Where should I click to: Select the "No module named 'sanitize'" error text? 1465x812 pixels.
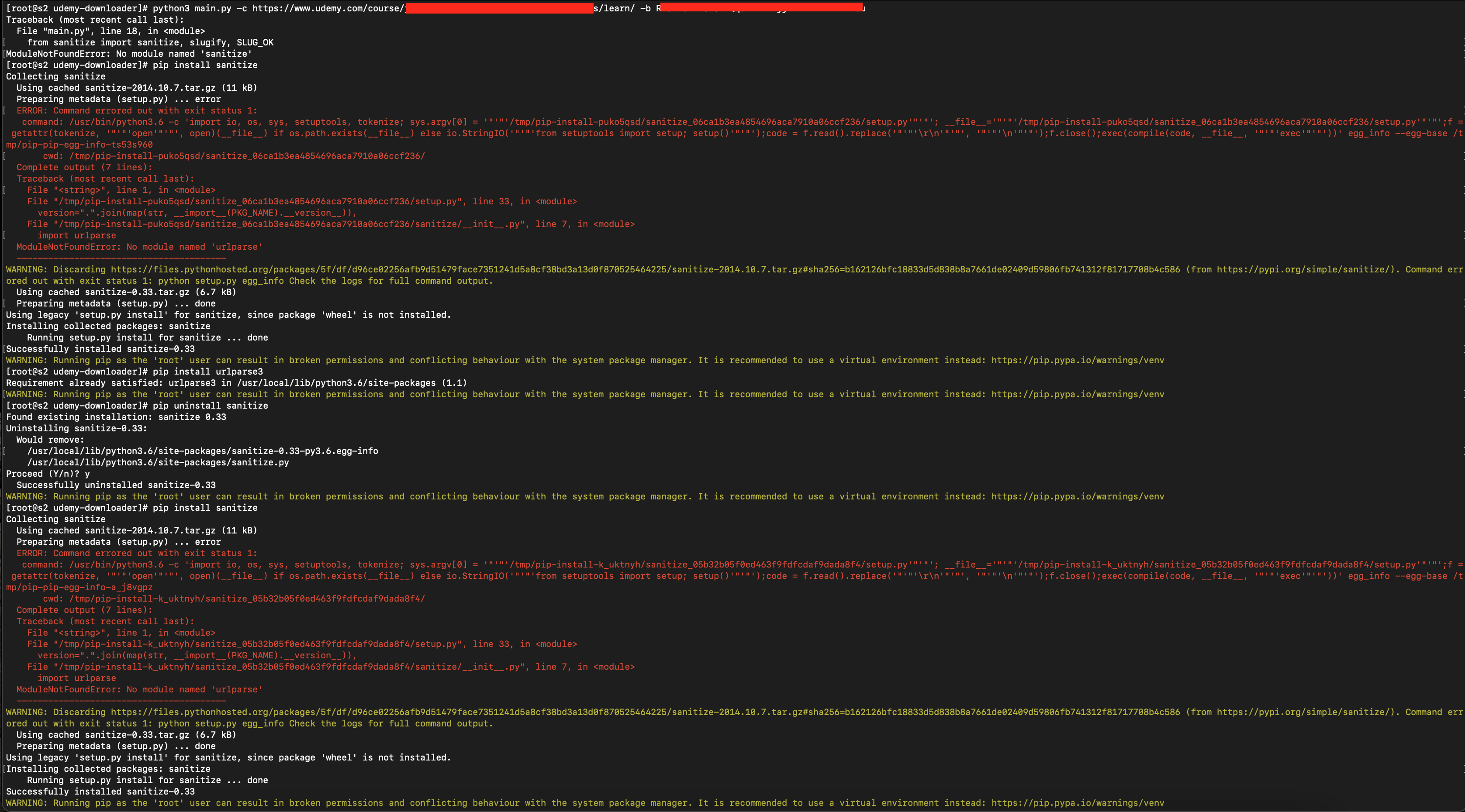coord(184,54)
